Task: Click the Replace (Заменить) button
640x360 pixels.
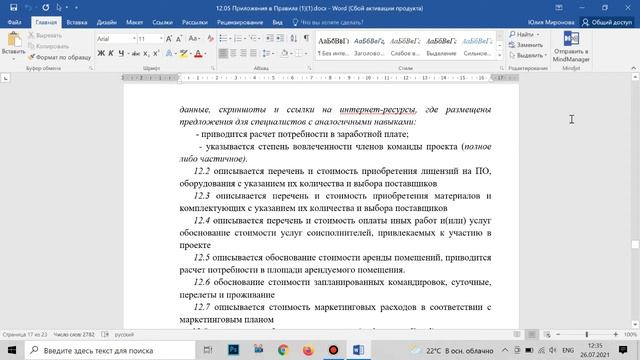Action: 526,45
